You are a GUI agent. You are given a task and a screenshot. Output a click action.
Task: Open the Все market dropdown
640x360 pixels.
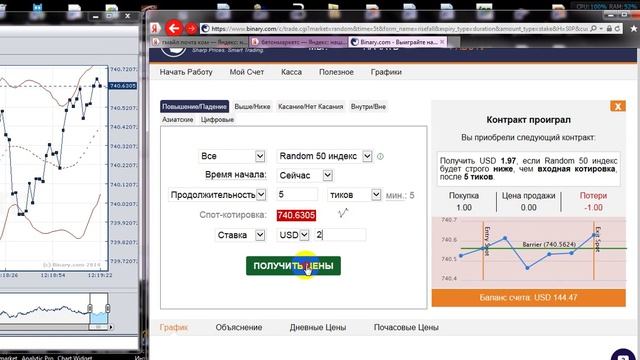[x=232, y=156]
